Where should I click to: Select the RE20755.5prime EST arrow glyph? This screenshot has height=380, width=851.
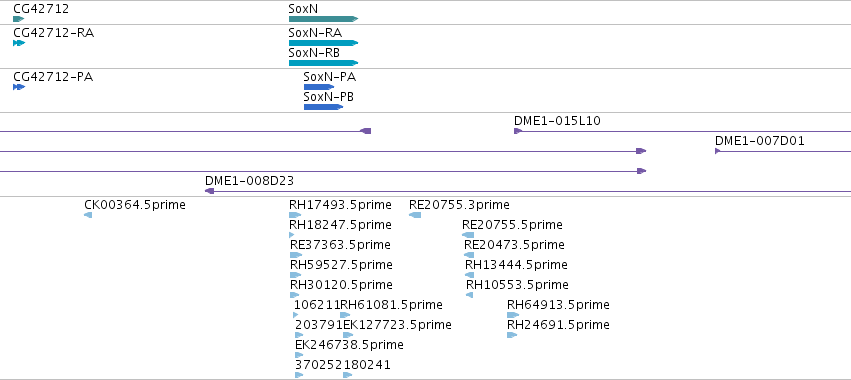[468, 235]
